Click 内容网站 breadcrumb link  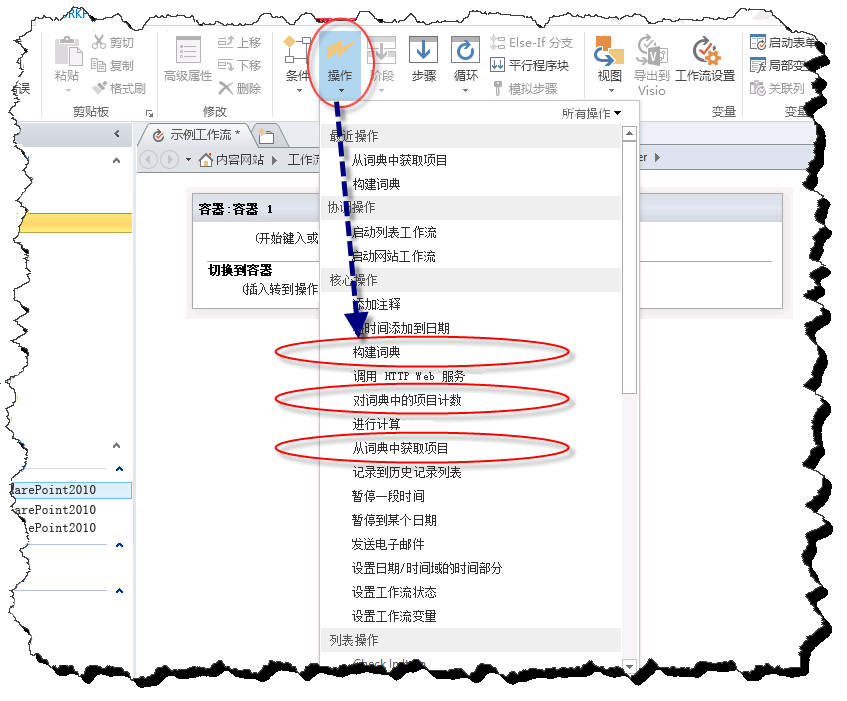(240, 160)
